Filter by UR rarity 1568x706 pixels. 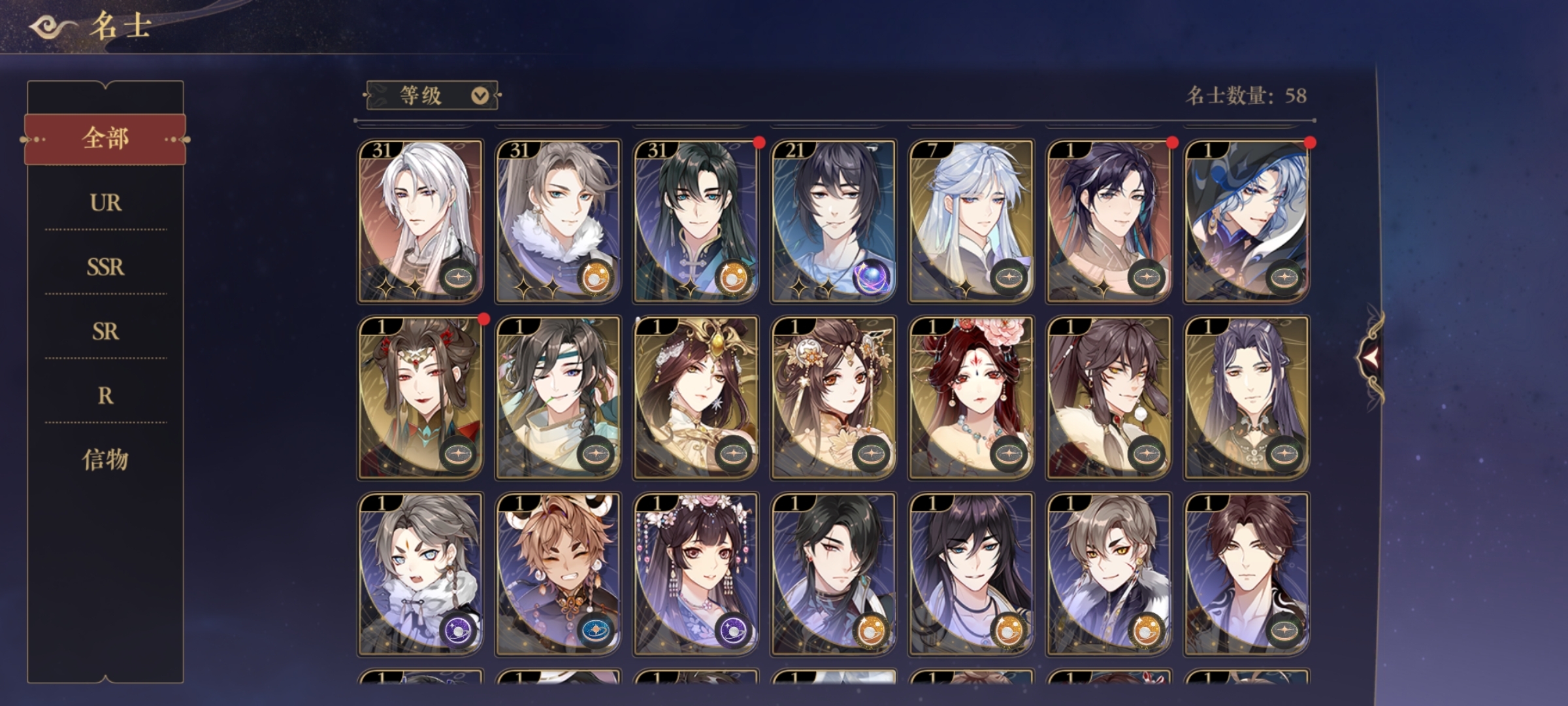click(x=105, y=203)
